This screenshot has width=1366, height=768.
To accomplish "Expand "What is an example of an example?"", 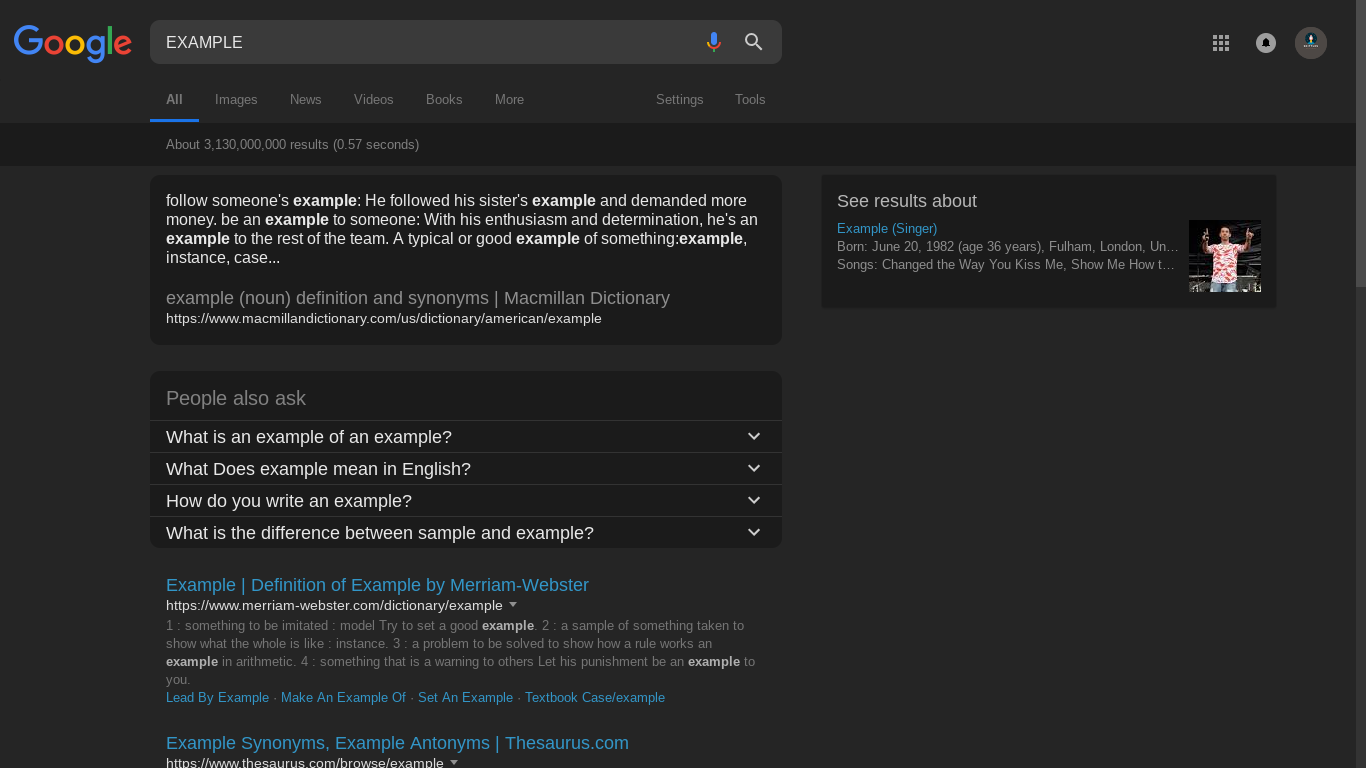I will pyautogui.click(x=466, y=437).
